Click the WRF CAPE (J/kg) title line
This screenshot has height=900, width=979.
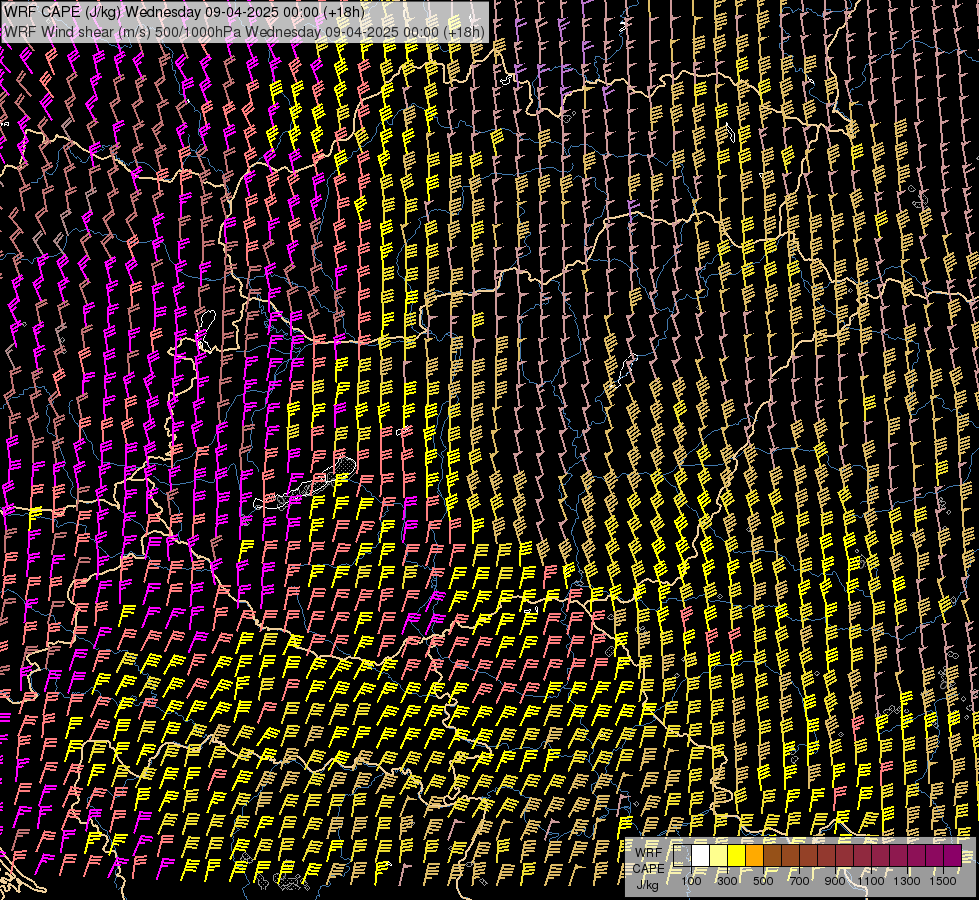(185, 11)
